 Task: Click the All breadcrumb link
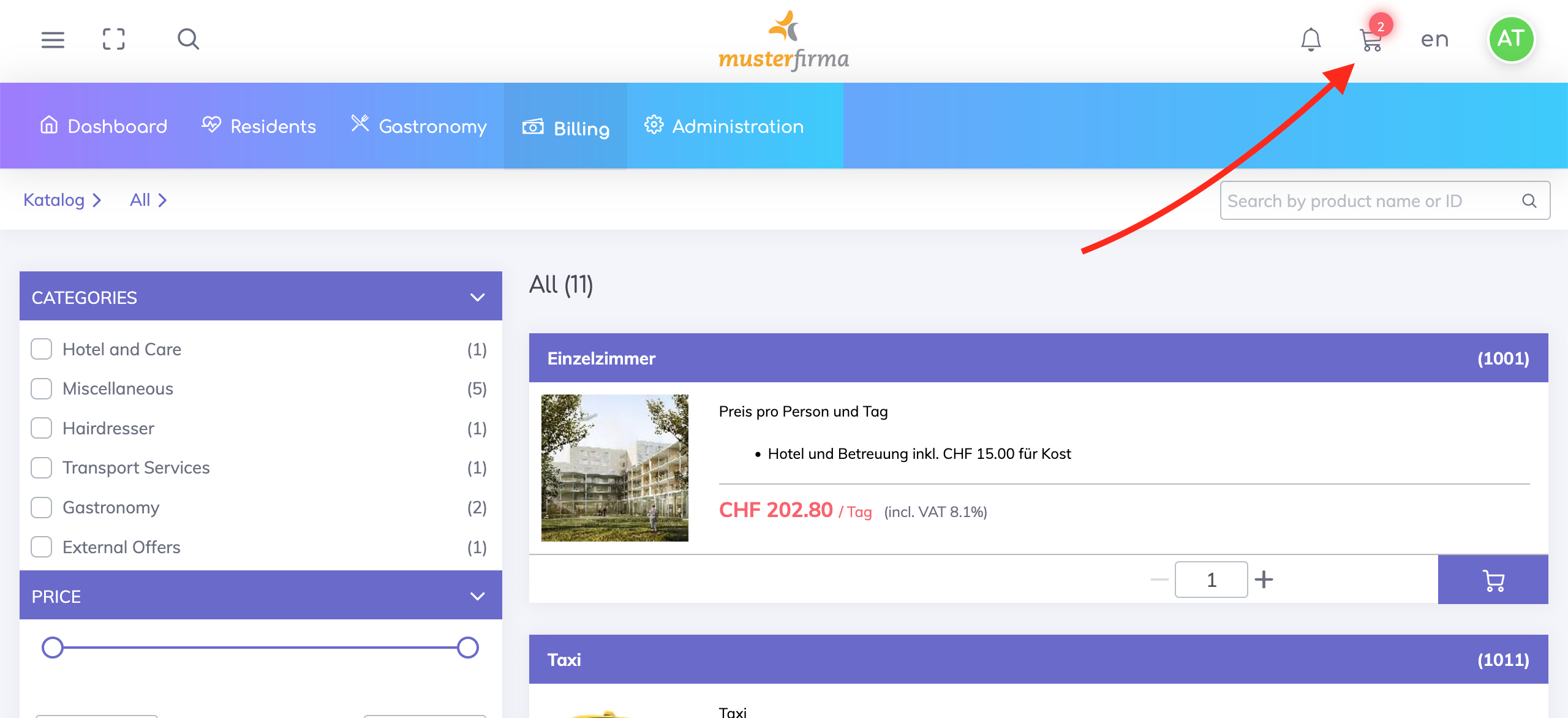coord(140,200)
